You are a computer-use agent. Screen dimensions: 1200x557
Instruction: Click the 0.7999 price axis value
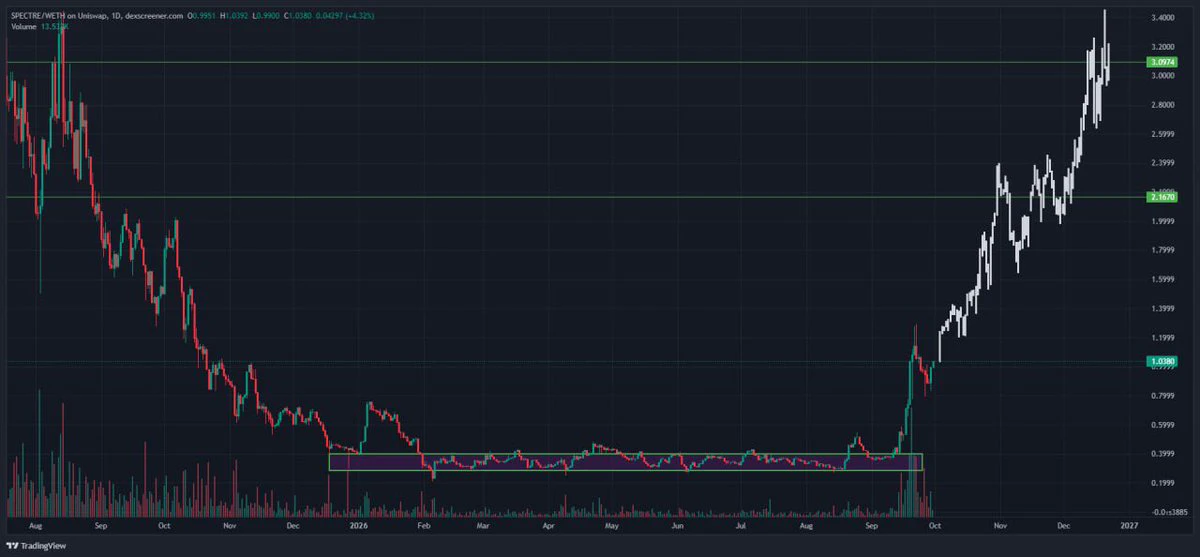coord(1163,395)
